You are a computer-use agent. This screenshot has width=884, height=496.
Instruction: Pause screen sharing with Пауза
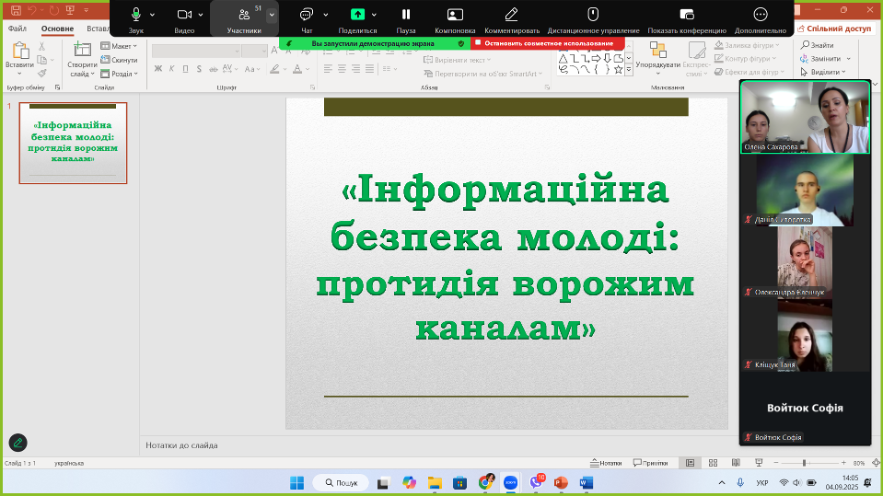(x=406, y=15)
